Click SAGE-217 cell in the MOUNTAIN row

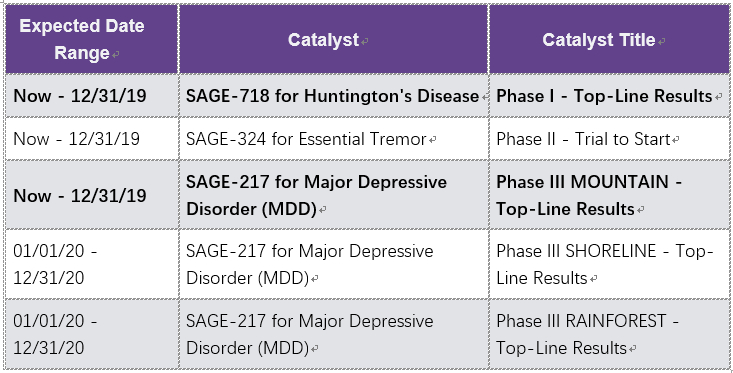pyautogui.click(x=334, y=195)
